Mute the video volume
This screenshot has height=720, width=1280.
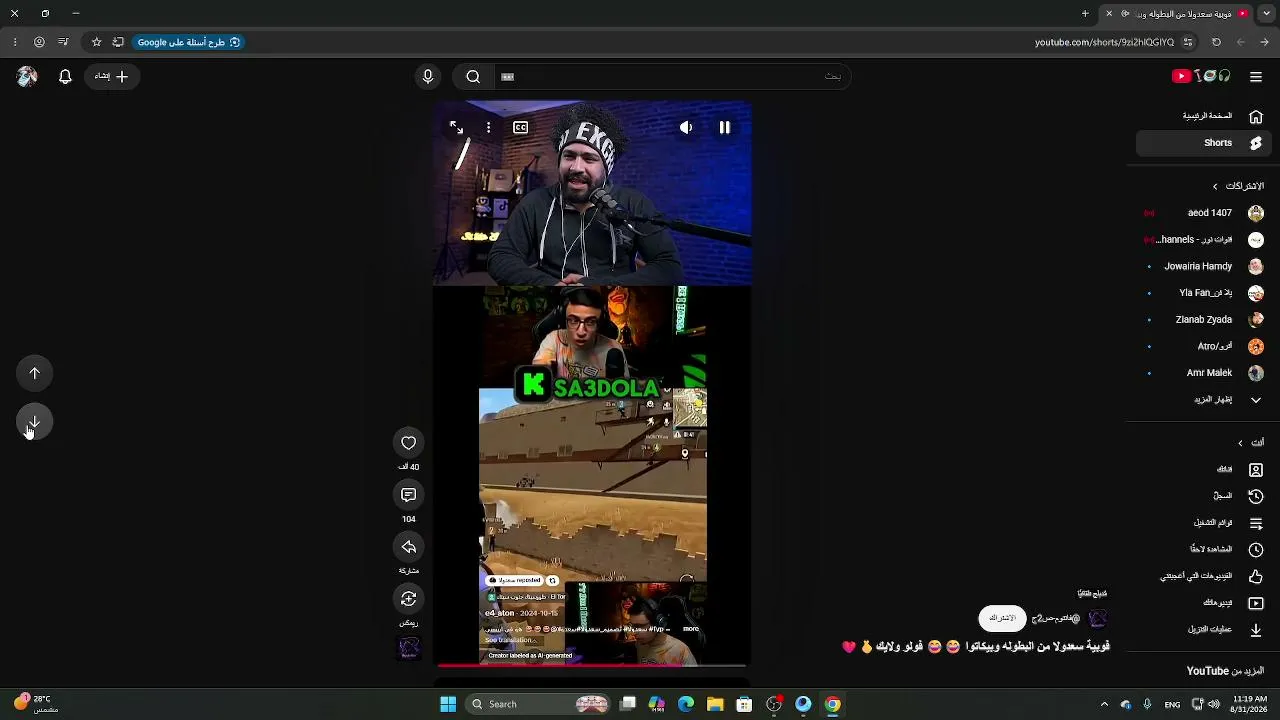686,128
